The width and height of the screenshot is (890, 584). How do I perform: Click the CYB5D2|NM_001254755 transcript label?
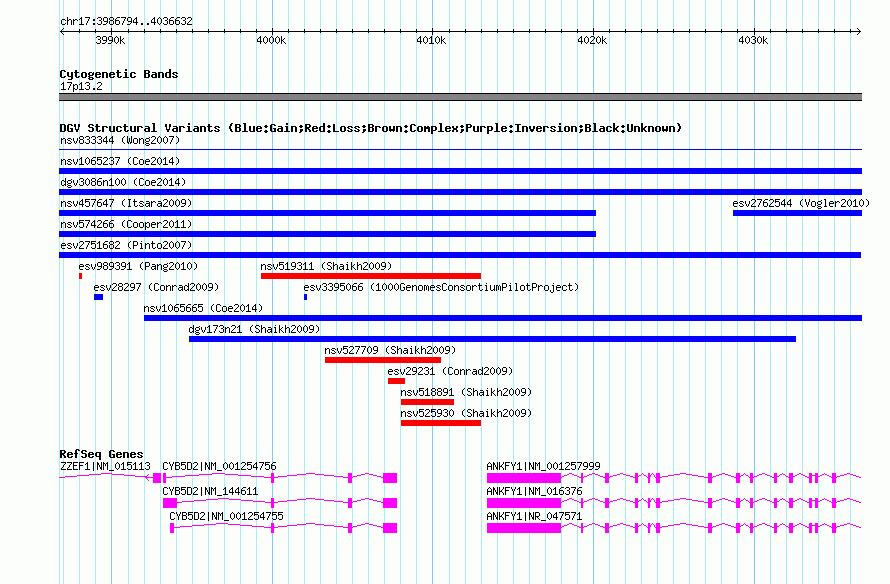226,516
